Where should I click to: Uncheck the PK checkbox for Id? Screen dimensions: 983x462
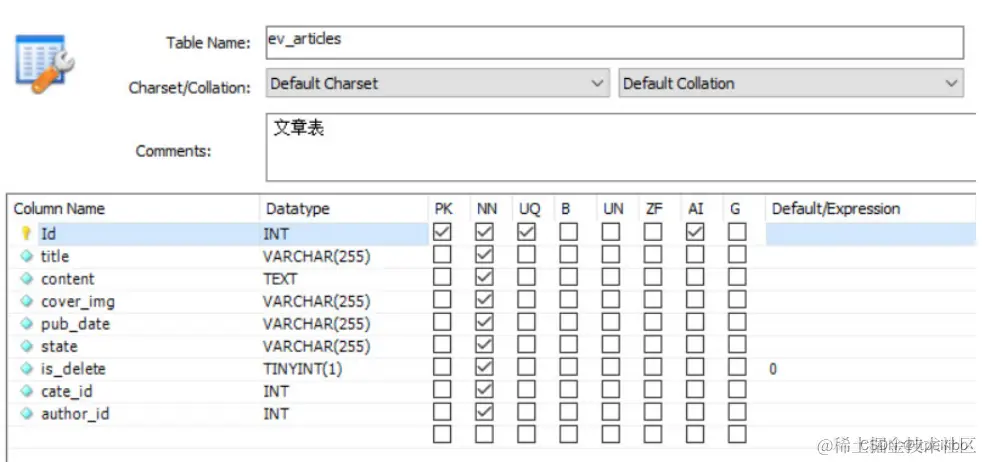[442, 233]
